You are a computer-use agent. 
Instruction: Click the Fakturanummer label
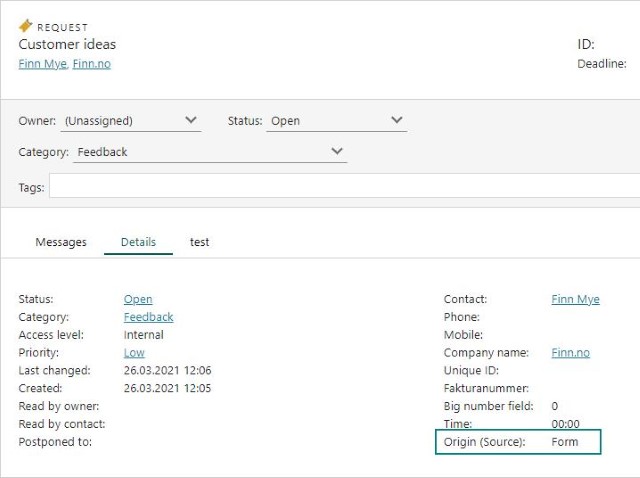tap(486, 388)
